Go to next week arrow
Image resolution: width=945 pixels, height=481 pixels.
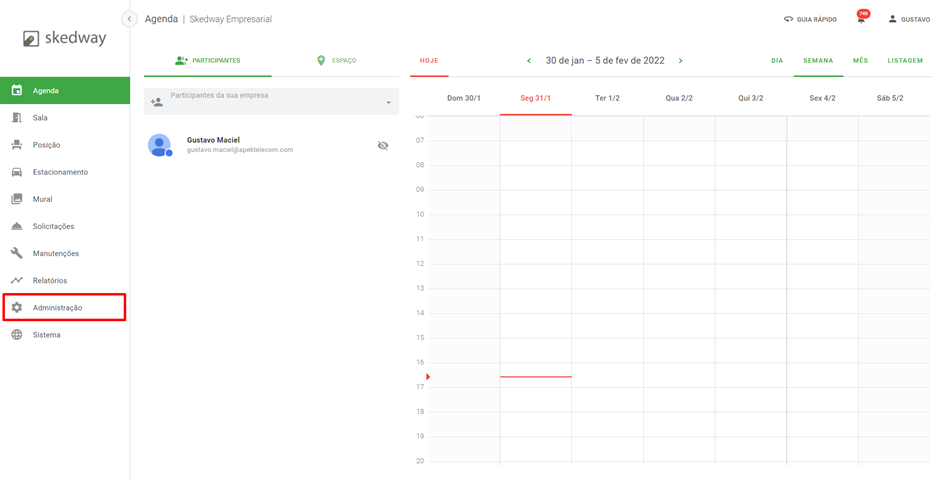click(x=681, y=61)
